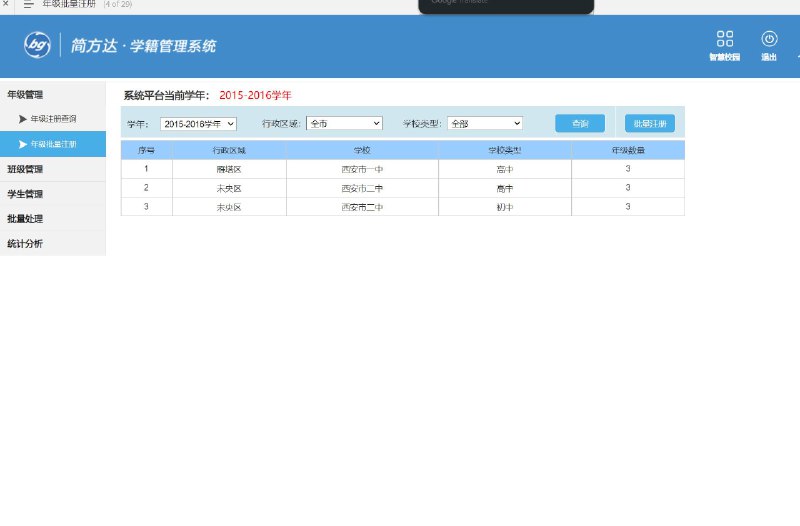Click 西安市二中 cell in row 2
800x526 pixels.
pos(362,188)
